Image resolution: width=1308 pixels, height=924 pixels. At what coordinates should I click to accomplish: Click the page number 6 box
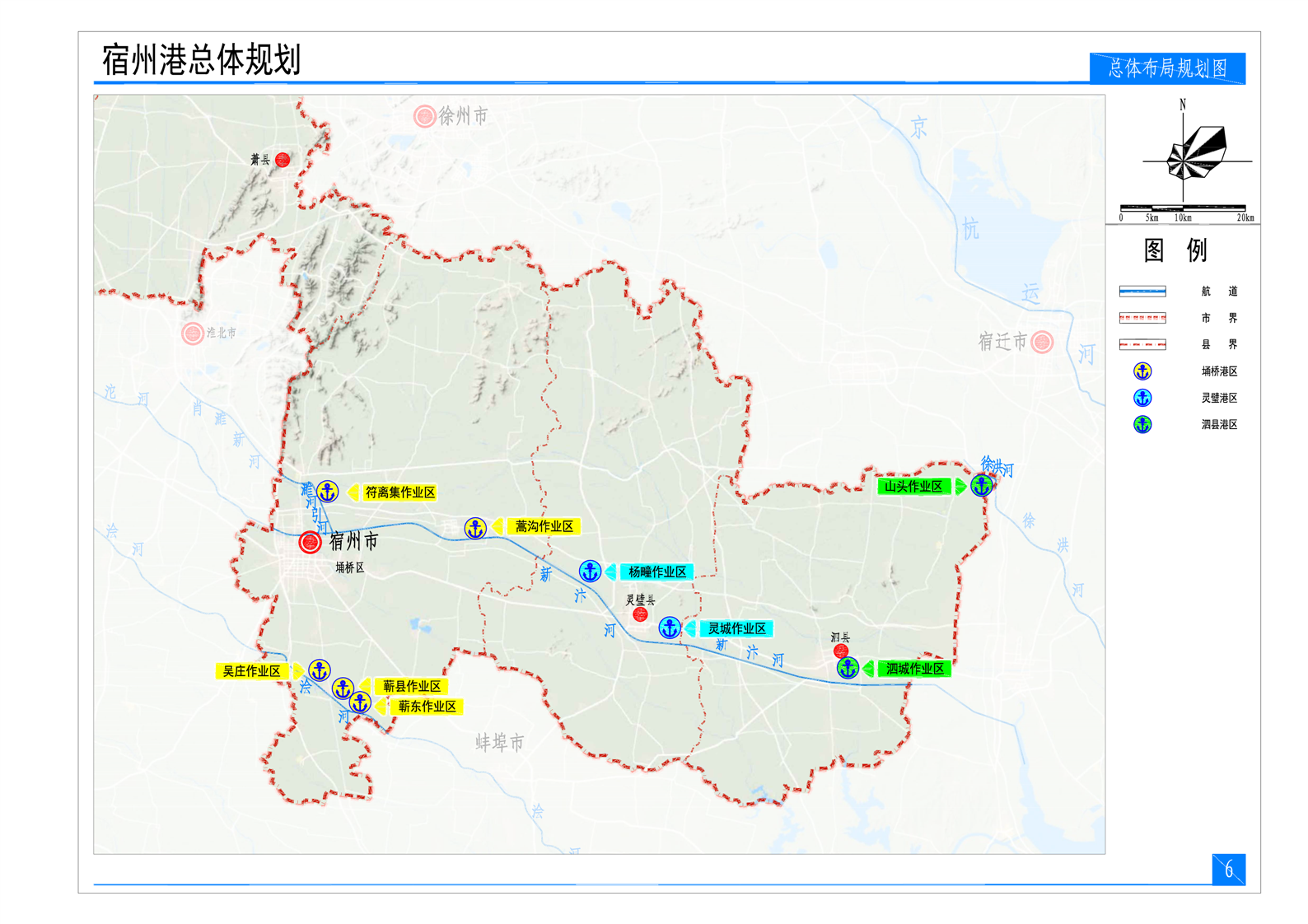pyautogui.click(x=1227, y=870)
